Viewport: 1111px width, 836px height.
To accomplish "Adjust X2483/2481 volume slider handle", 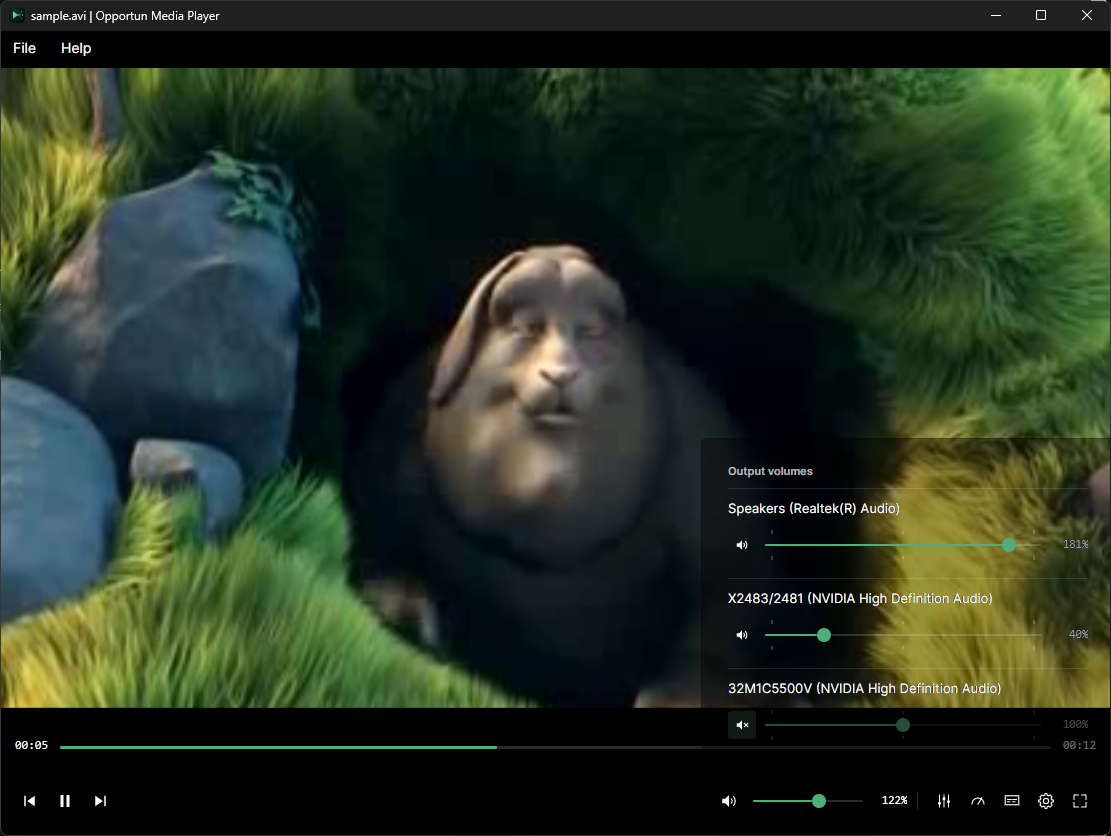I will 824,635.
